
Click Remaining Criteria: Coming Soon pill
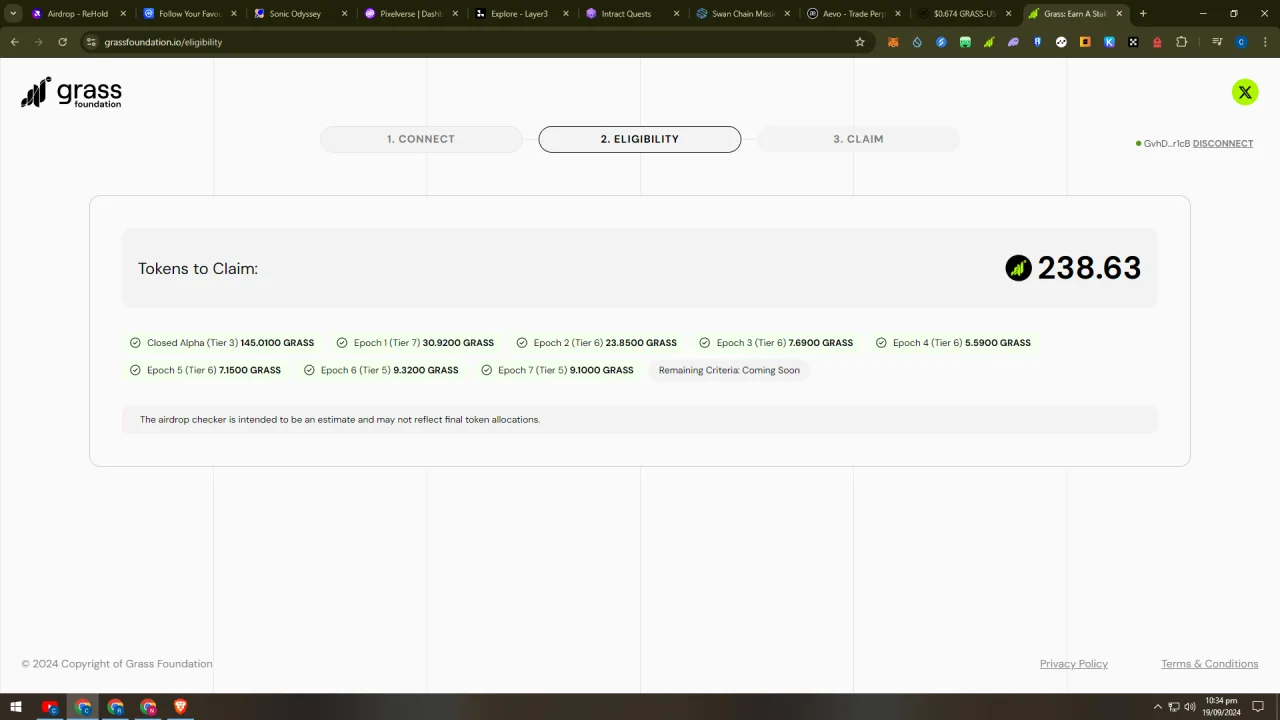click(729, 370)
